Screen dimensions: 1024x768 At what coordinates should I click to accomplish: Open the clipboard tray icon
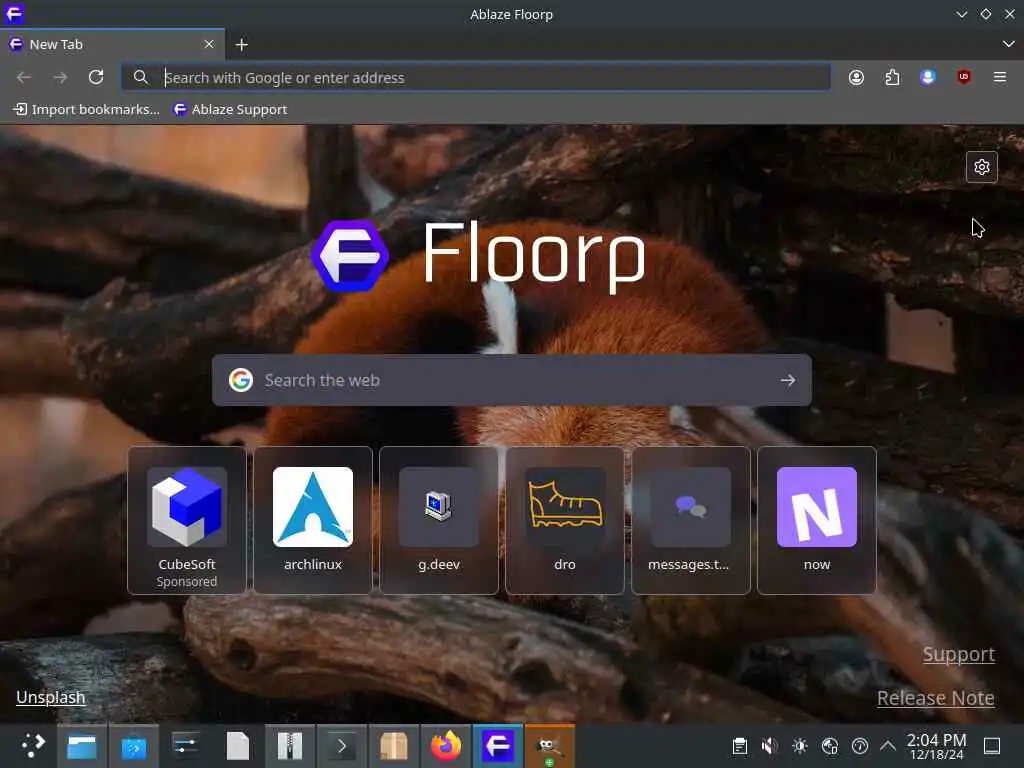[739, 746]
